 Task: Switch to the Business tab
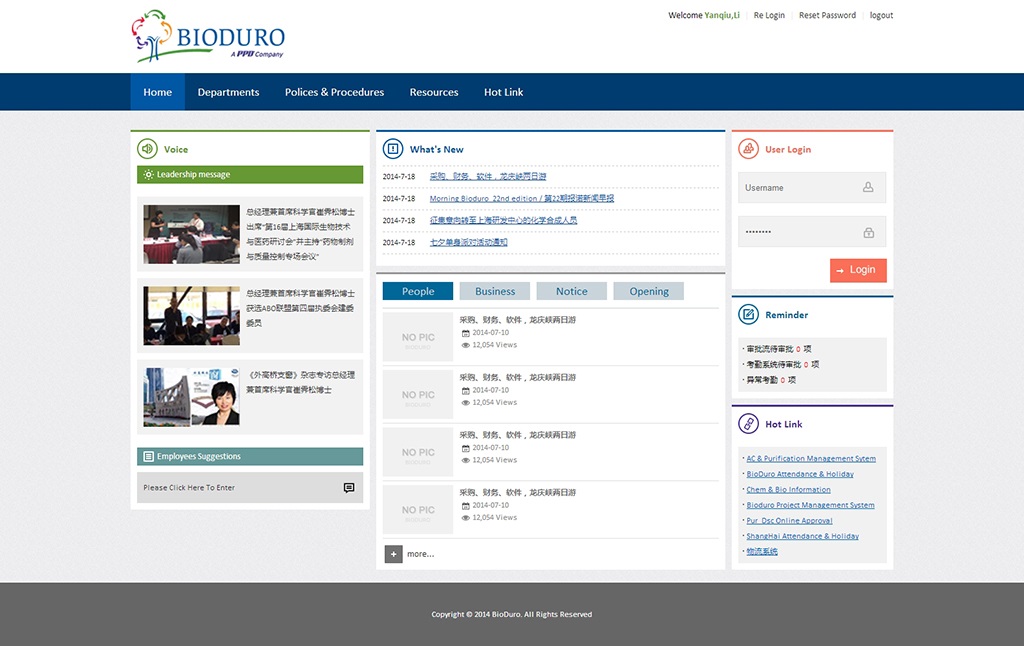[495, 291]
